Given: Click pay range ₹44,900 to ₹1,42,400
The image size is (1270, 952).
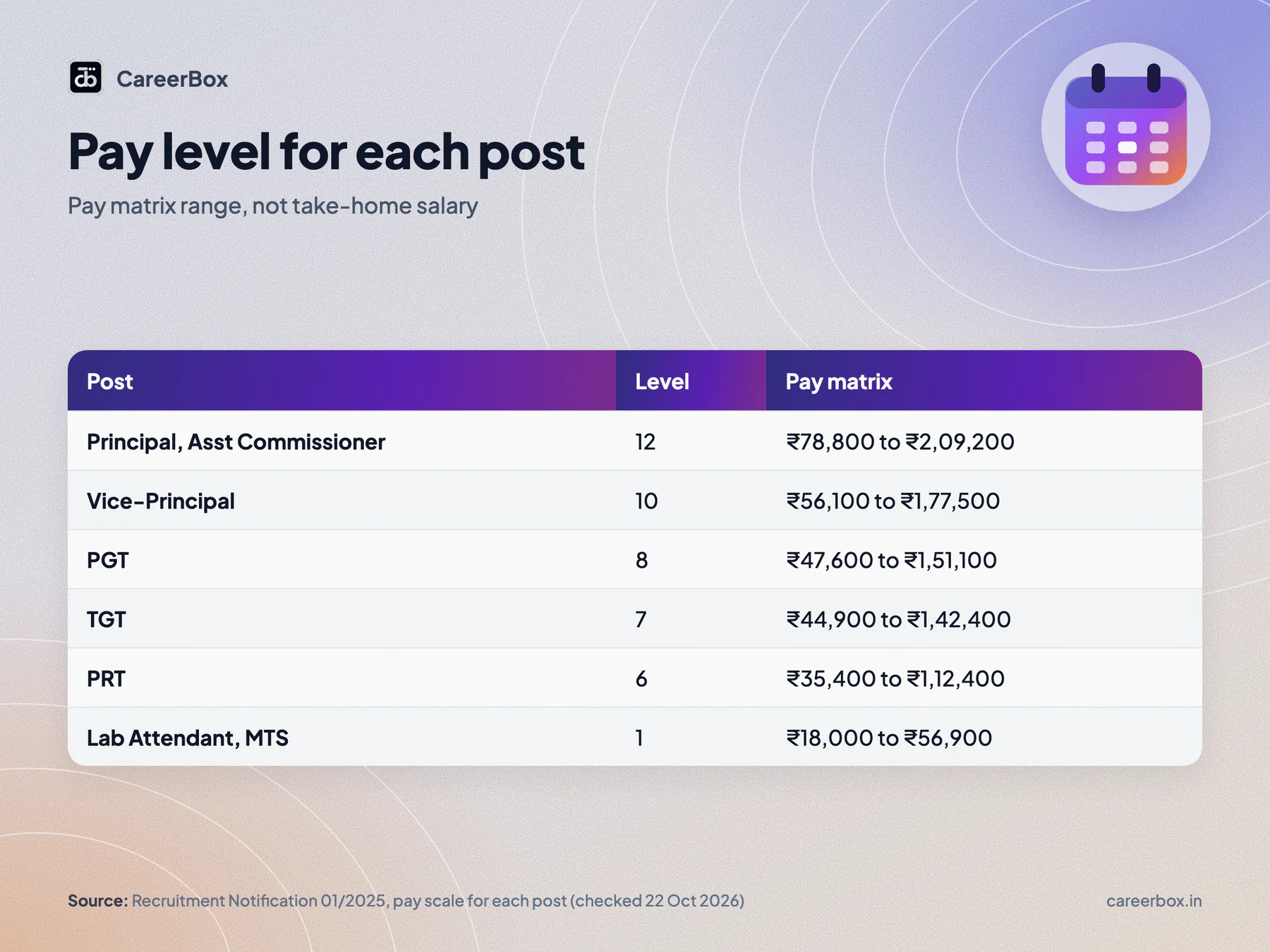Looking at the screenshot, I should (899, 619).
